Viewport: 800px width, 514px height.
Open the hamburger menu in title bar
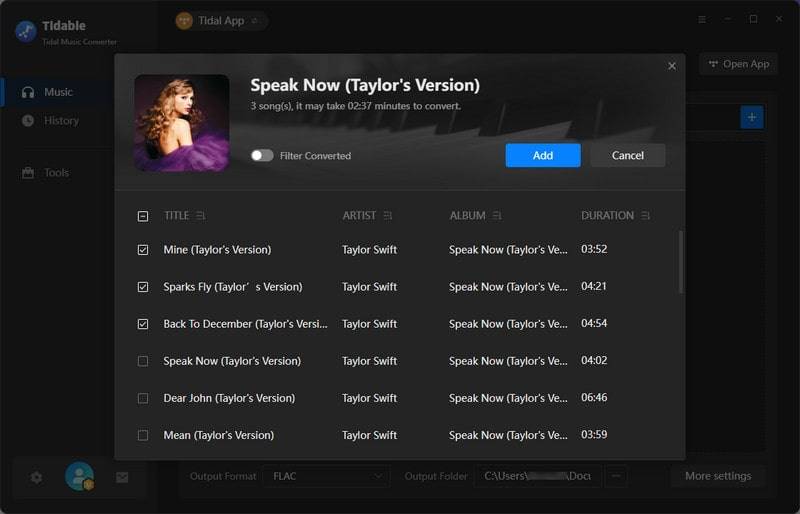tap(702, 19)
